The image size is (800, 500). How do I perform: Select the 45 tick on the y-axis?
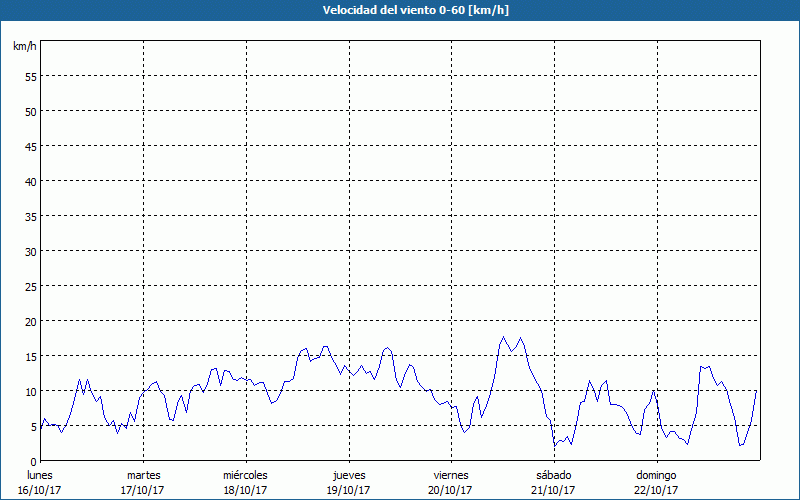pyautogui.click(x=30, y=146)
